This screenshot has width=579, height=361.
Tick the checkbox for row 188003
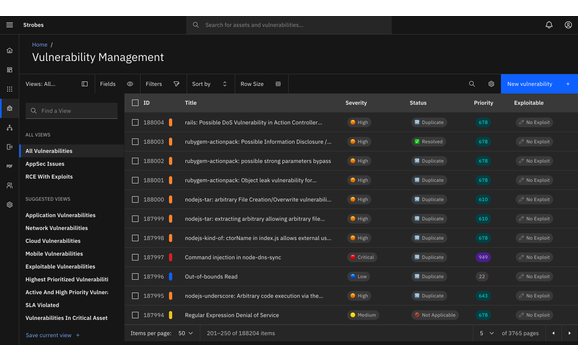(135, 142)
